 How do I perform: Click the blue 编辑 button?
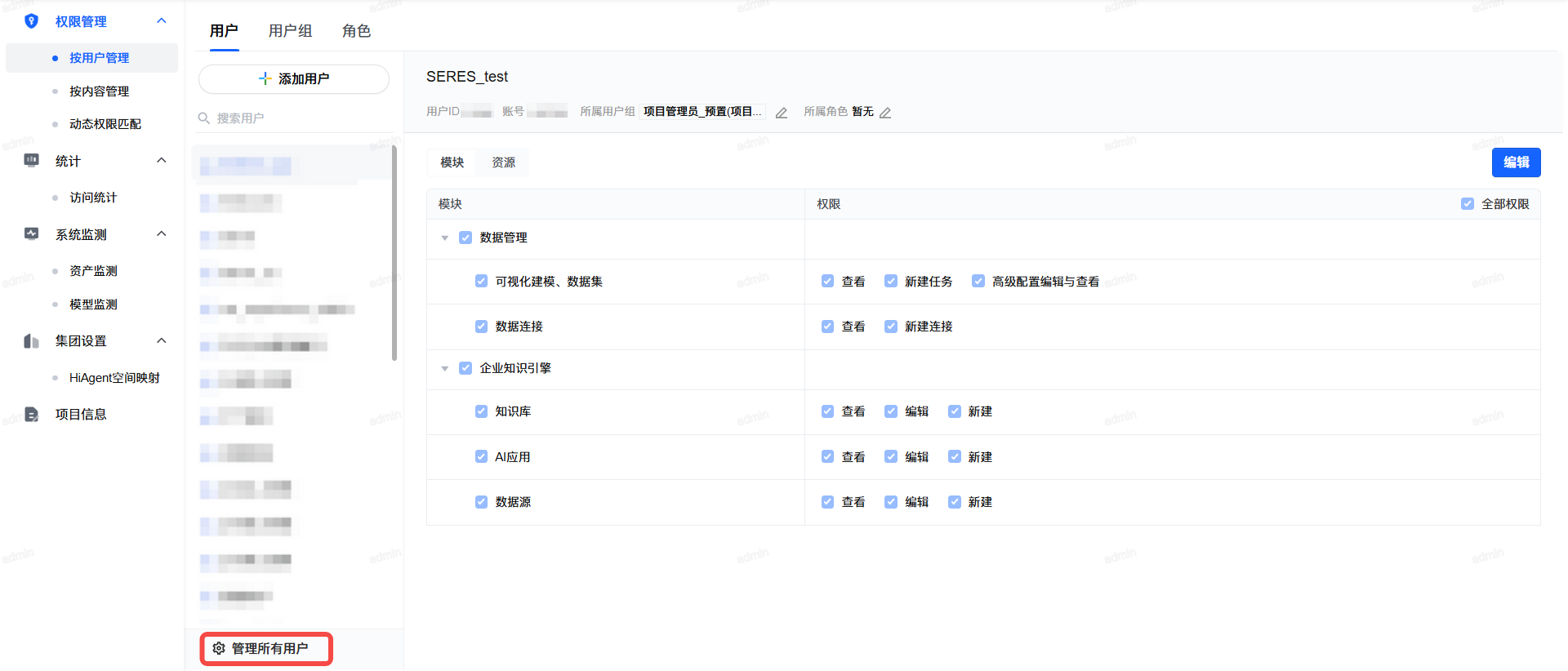point(1516,162)
